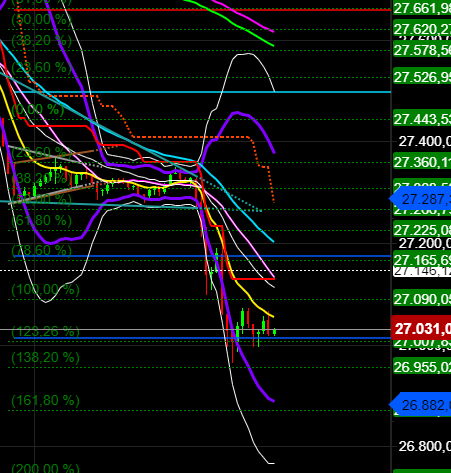Click the green price label 27.090,05
451x473 pixels.
422,299
